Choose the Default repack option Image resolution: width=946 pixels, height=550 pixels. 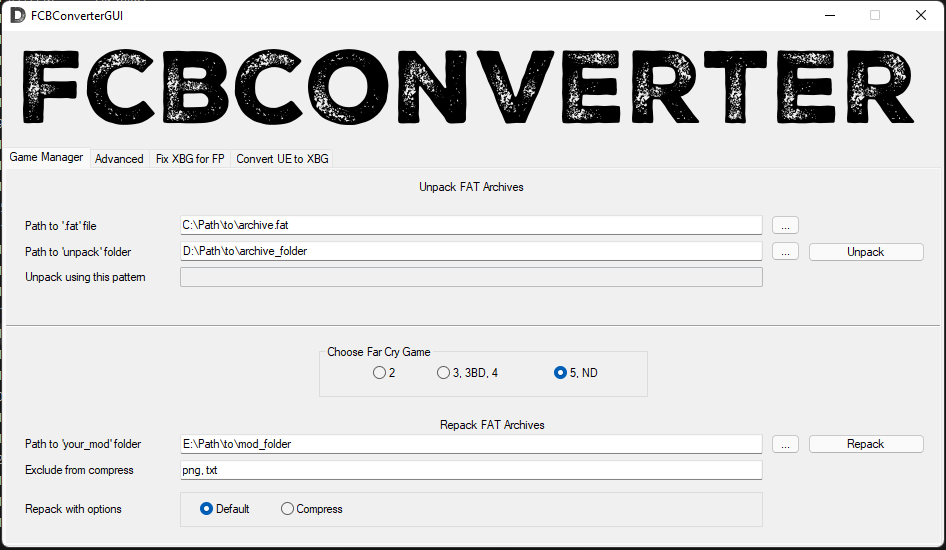pos(224,509)
